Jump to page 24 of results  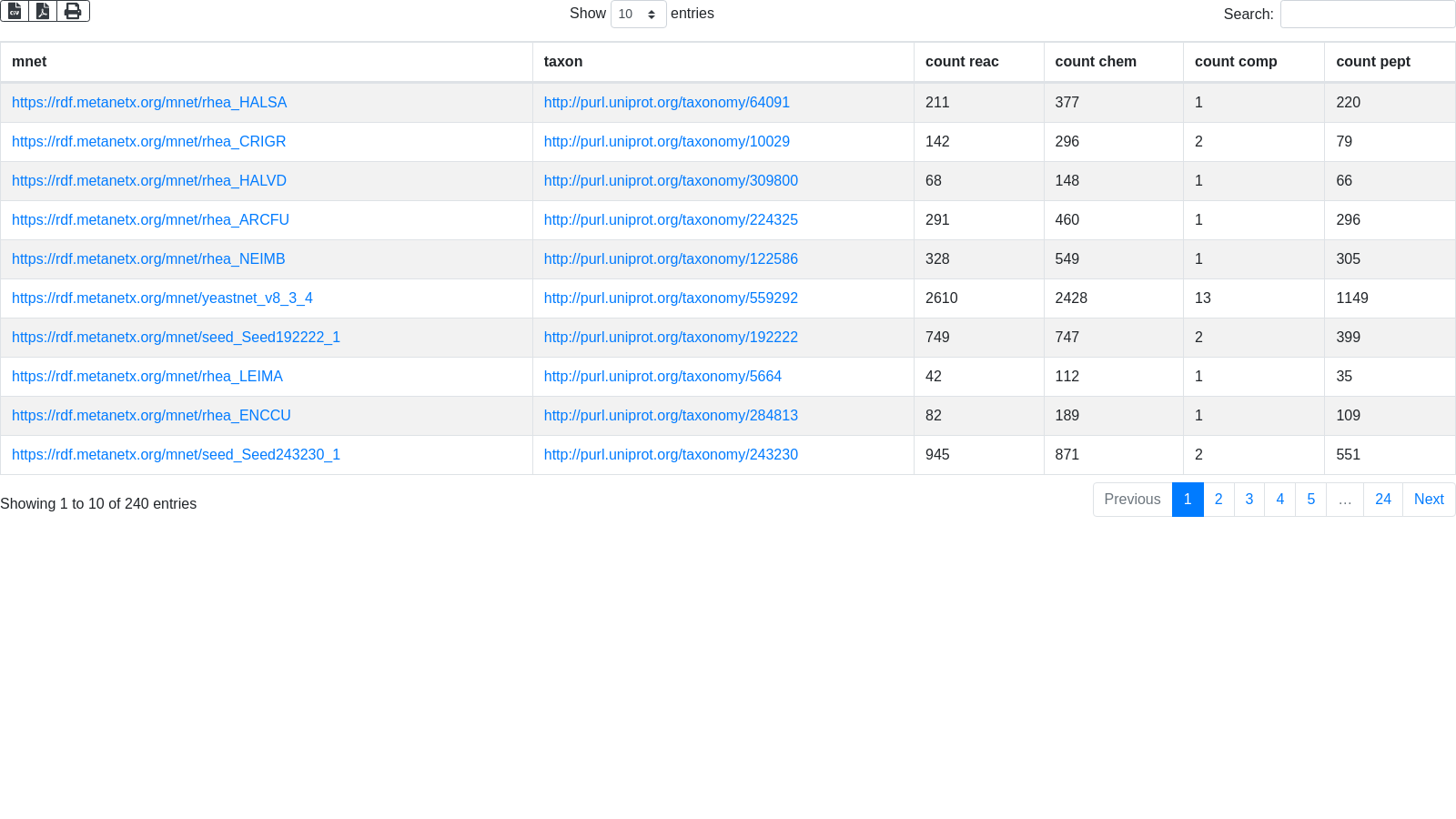click(1382, 500)
